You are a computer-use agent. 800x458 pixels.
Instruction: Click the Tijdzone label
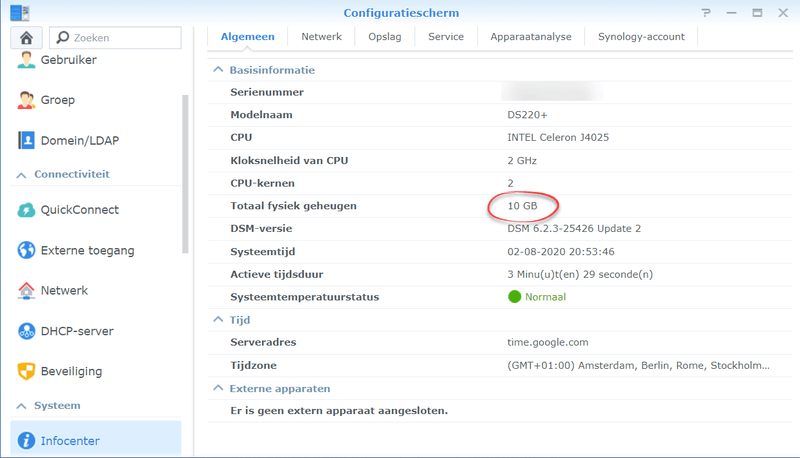tap(254, 365)
